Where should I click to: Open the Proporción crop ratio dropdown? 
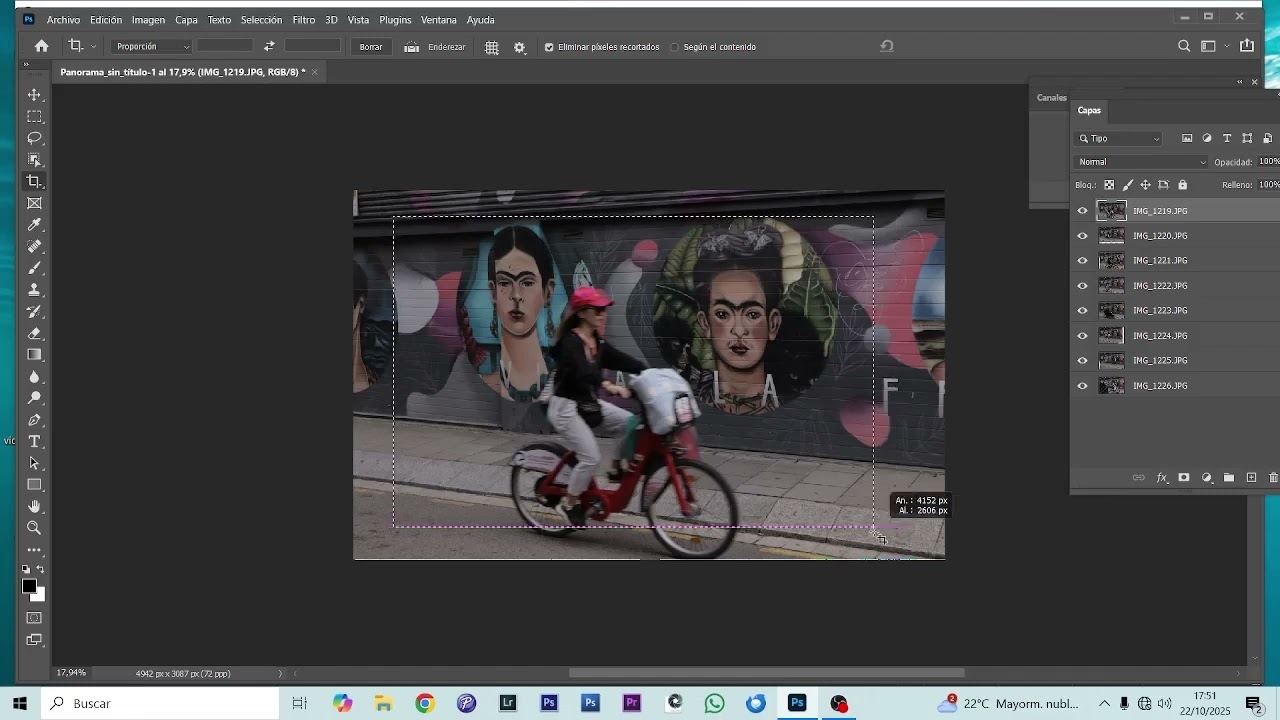151,46
